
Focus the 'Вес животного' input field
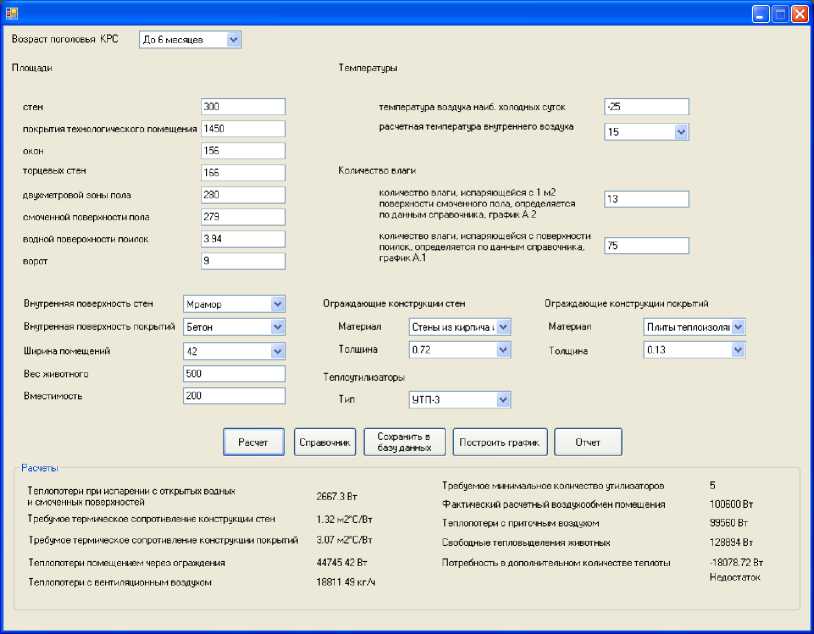click(234, 374)
